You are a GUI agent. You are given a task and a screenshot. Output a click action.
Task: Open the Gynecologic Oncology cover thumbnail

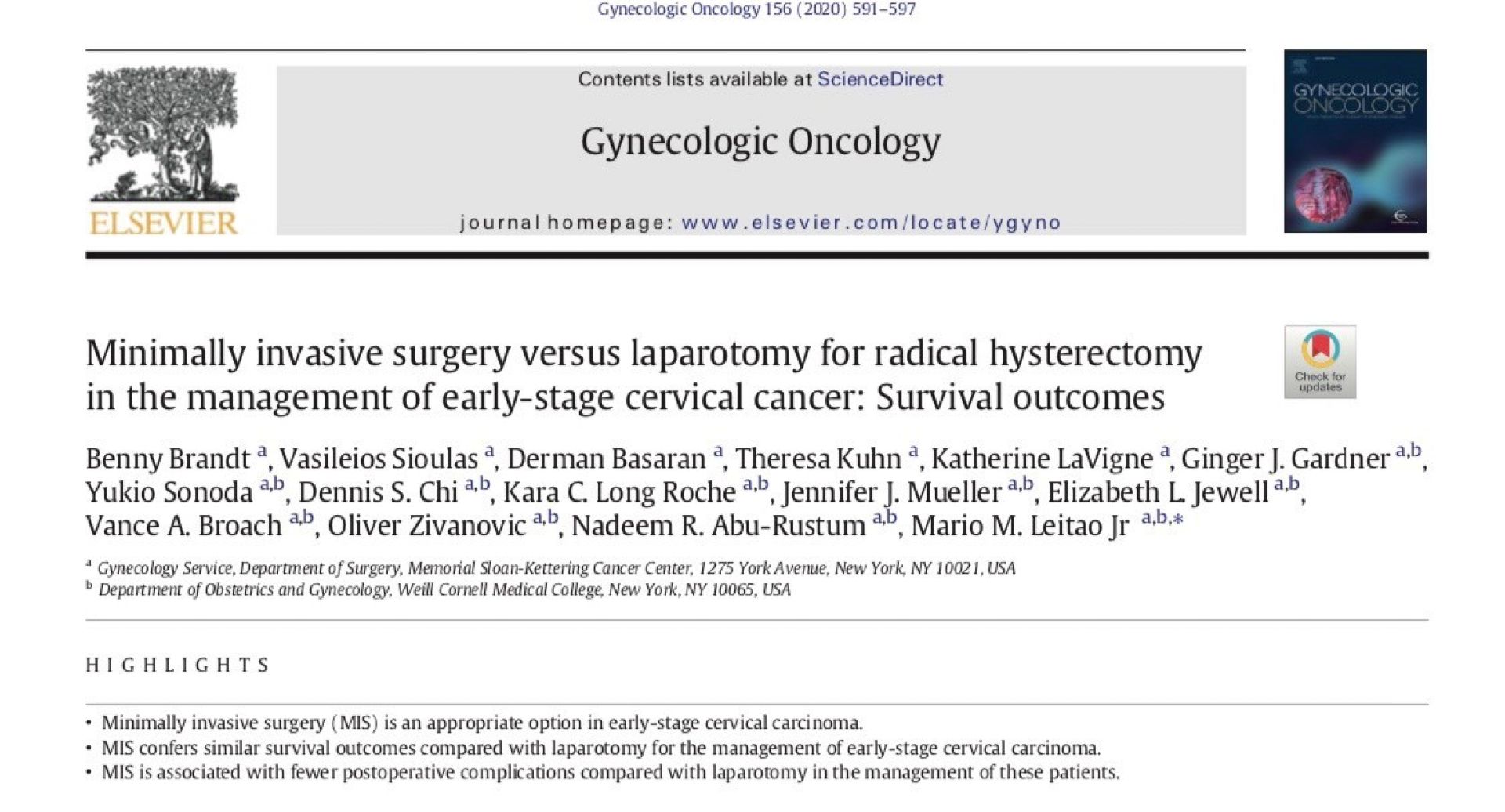(x=1354, y=141)
